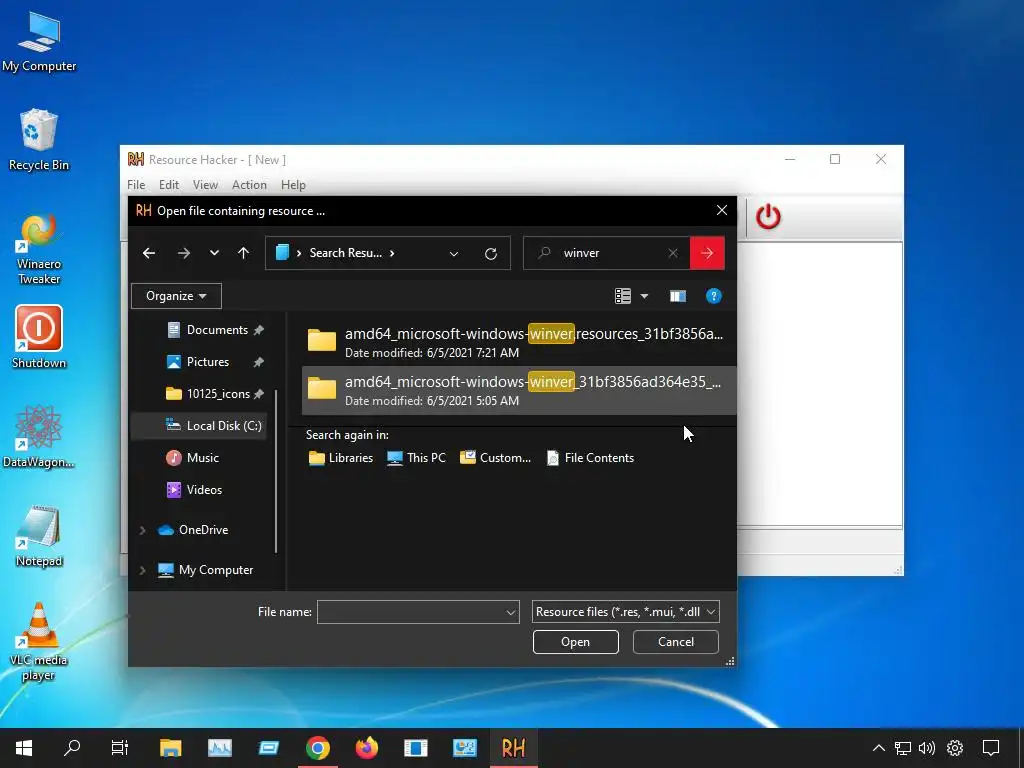The height and width of the screenshot is (768, 1024).
Task: Open the Recycle Bin desktop icon
Action: [39, 140]
